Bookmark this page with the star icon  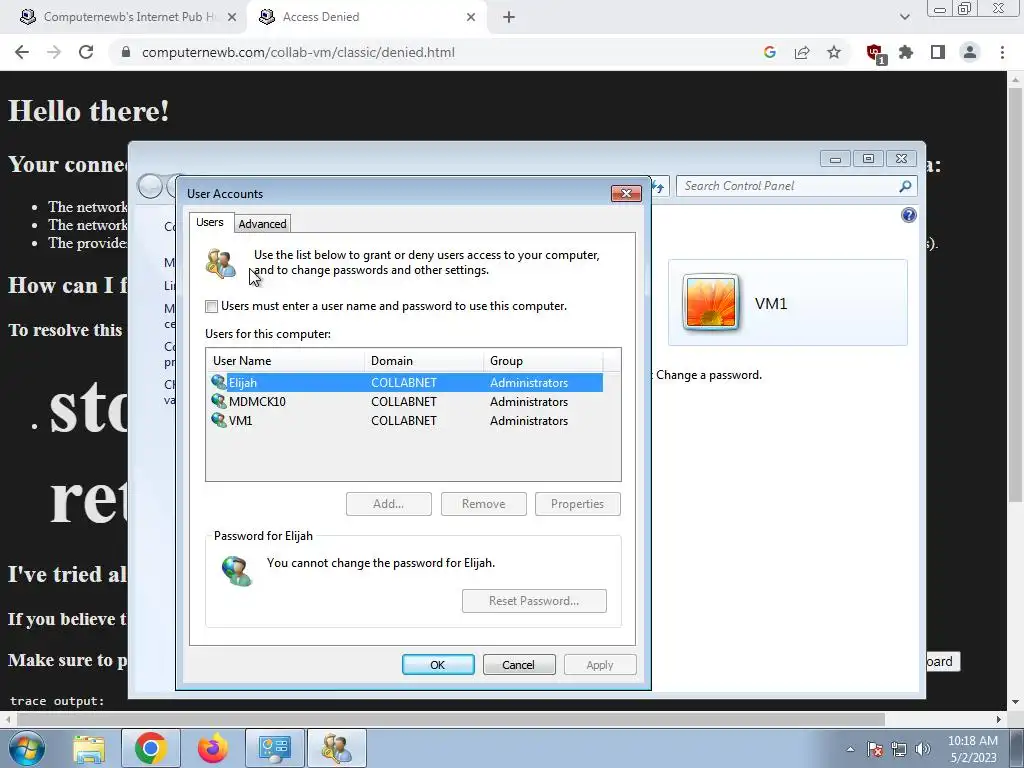point(834,52)
